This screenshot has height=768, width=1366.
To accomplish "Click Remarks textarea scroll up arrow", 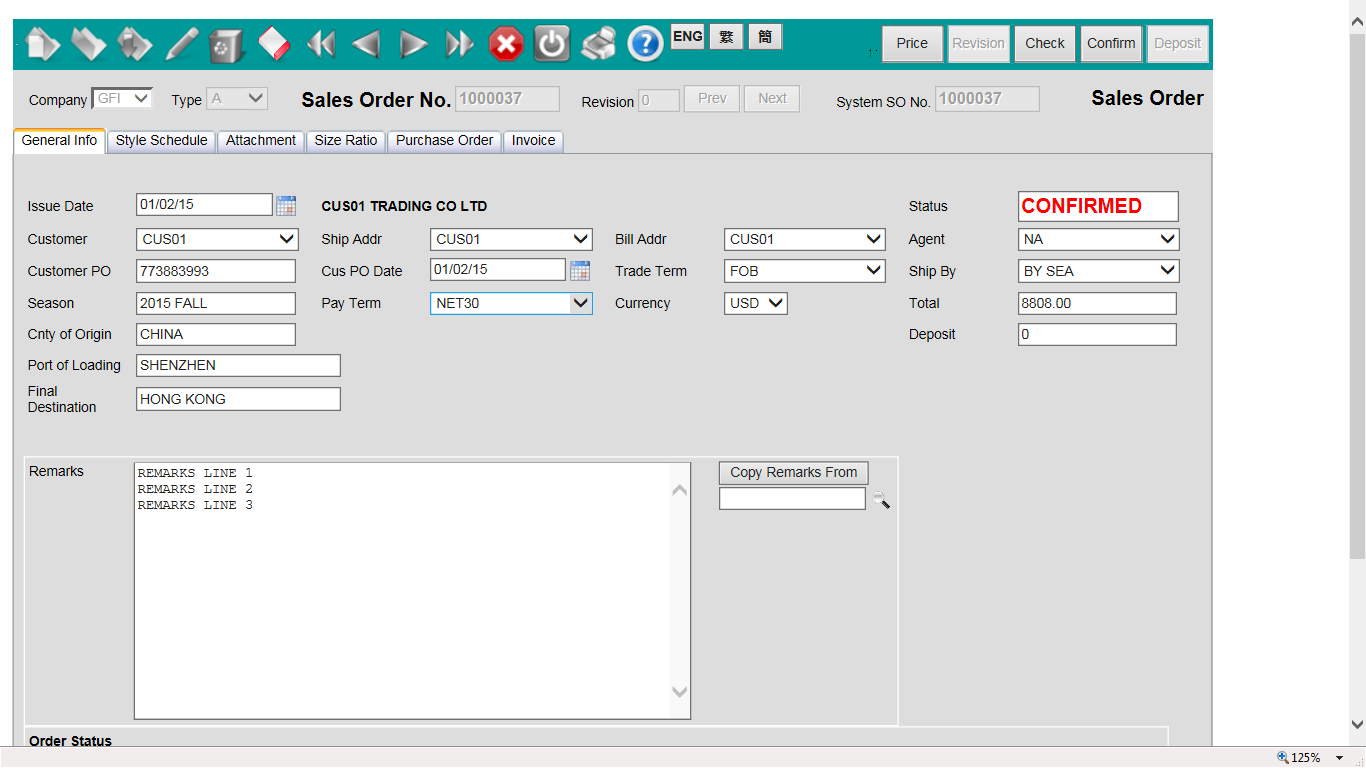I will click(680, 490).
